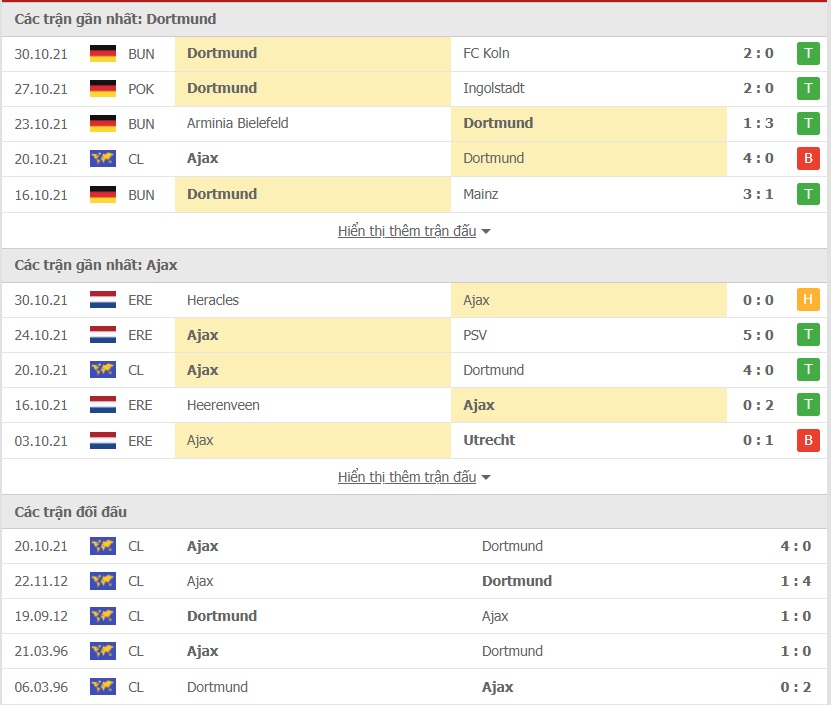Click green T badge for Dortmund vs FC Koln
Viewport: 831px width, 705px height.
pos(807,54)
